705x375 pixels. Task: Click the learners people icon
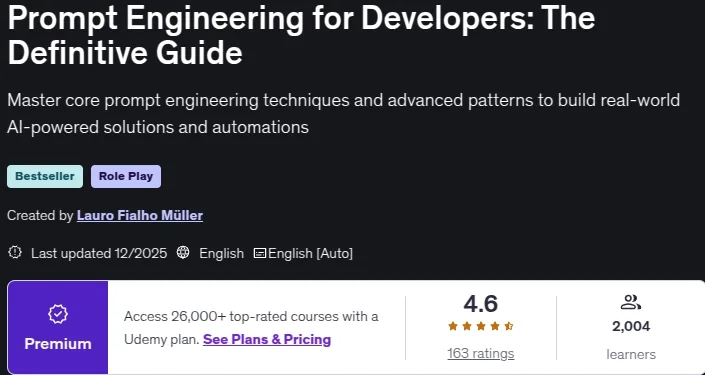(631, 302)
